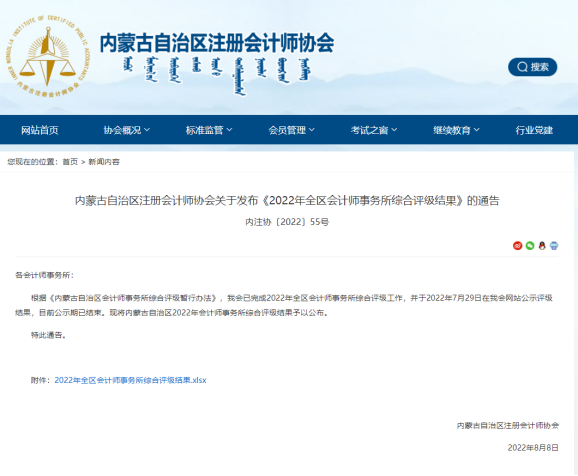Viewport: 578px width, 476px height.
Task: Click the 新闻内容 breadcrumb link
Action: [x=104, y=162]
